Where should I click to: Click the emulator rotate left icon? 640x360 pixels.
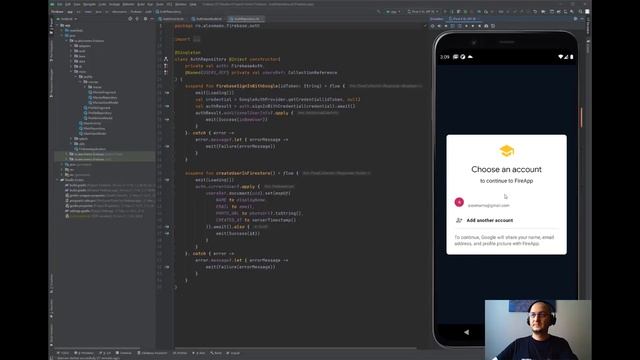[x=453, y=26]
